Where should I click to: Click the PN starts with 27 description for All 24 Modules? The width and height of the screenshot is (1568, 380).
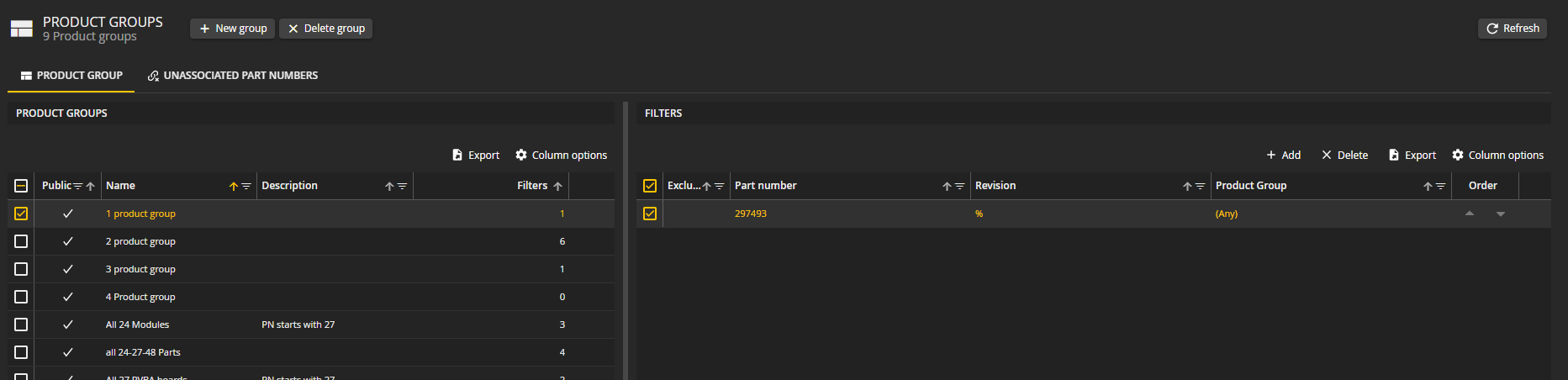(x=298, y=325)
